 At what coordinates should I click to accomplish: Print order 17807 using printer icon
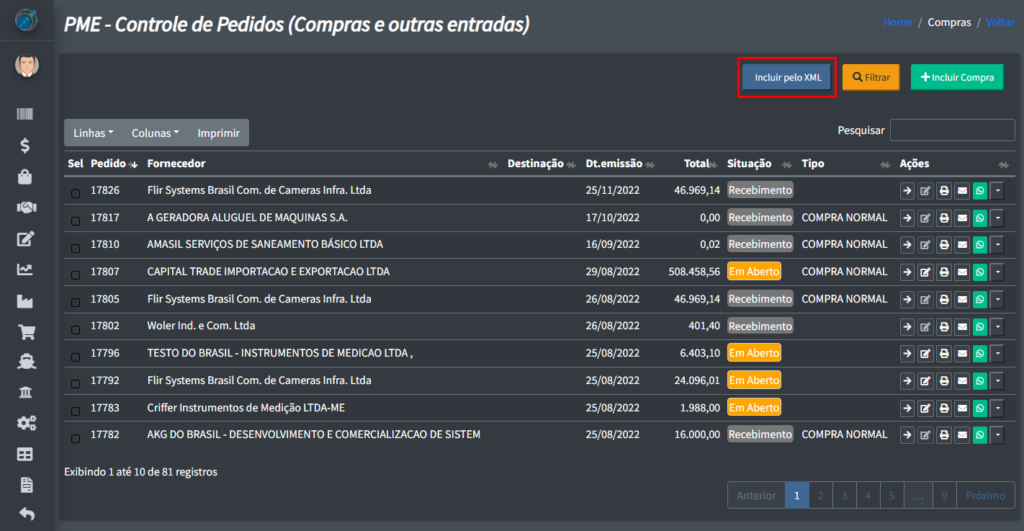pyautogui.click(x=943, y=272)
